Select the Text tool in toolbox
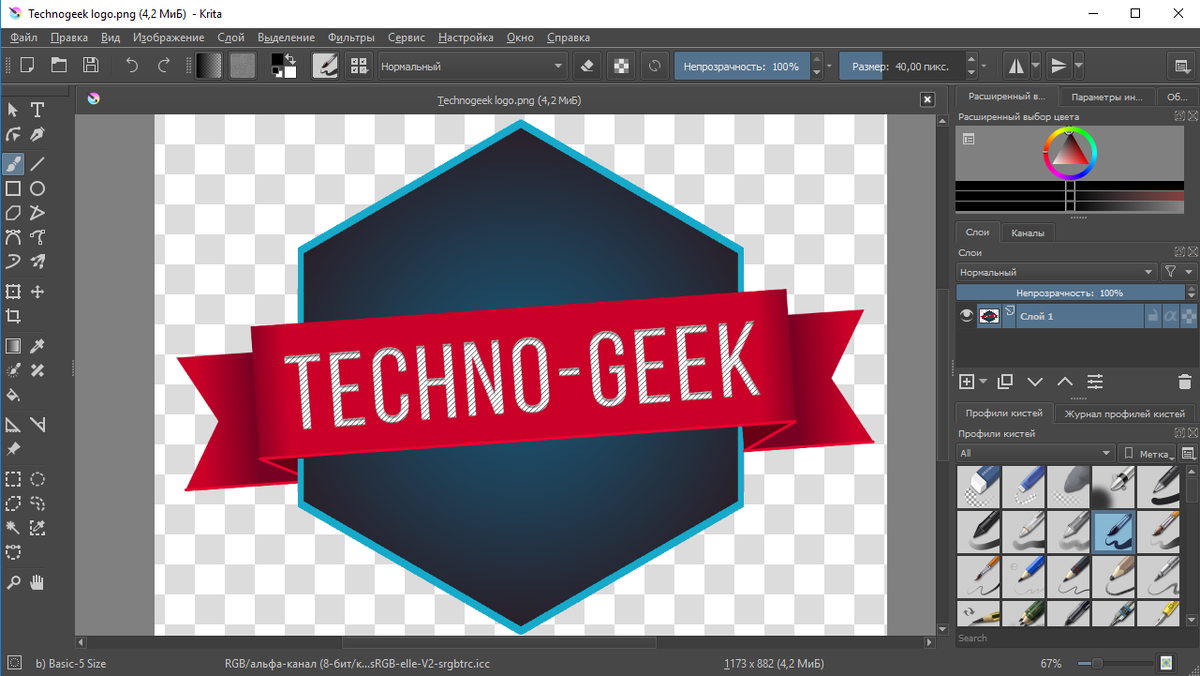This screenshot has height=676, width=1200. (x=37, y=109)
